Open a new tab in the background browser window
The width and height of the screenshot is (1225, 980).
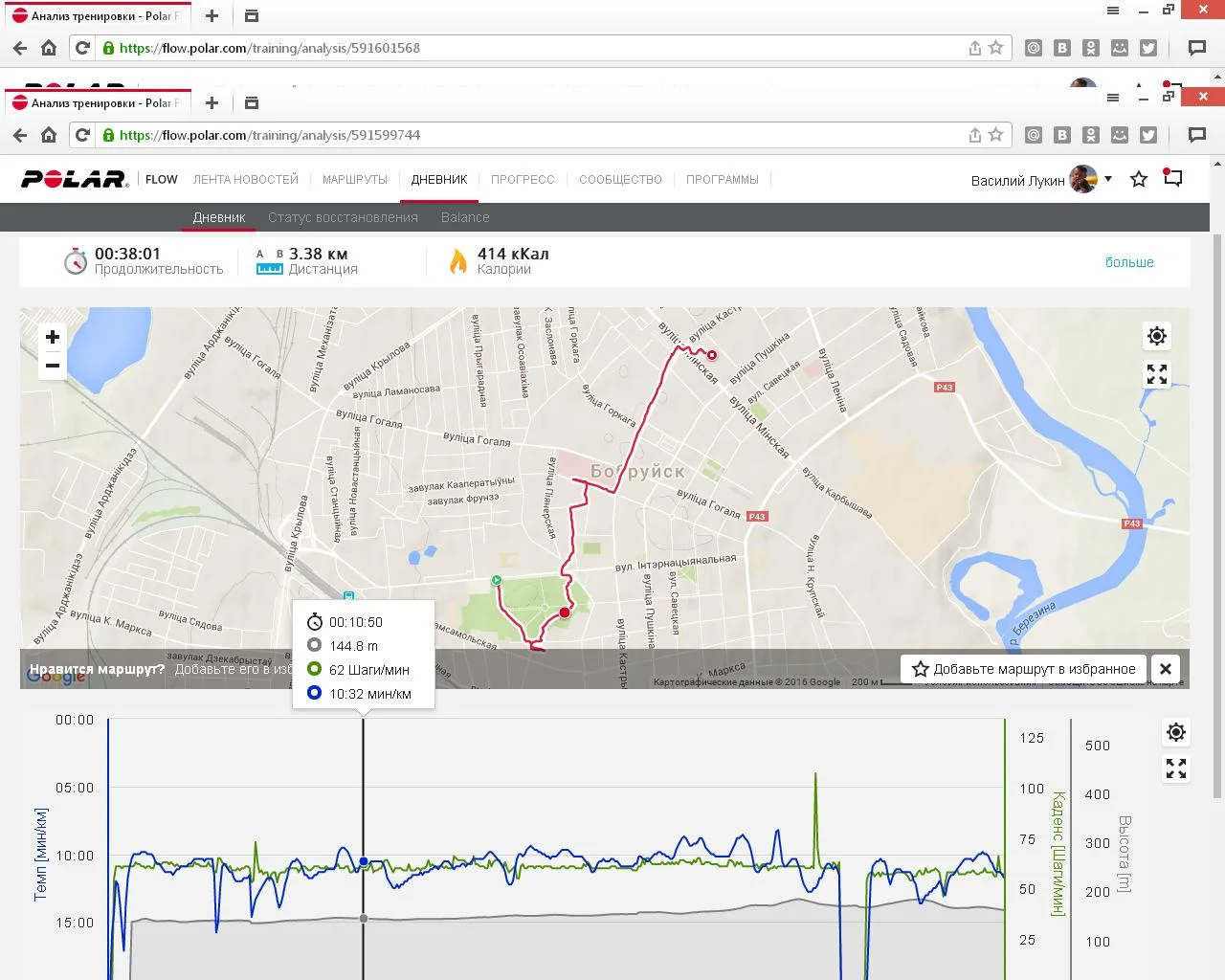212,15
